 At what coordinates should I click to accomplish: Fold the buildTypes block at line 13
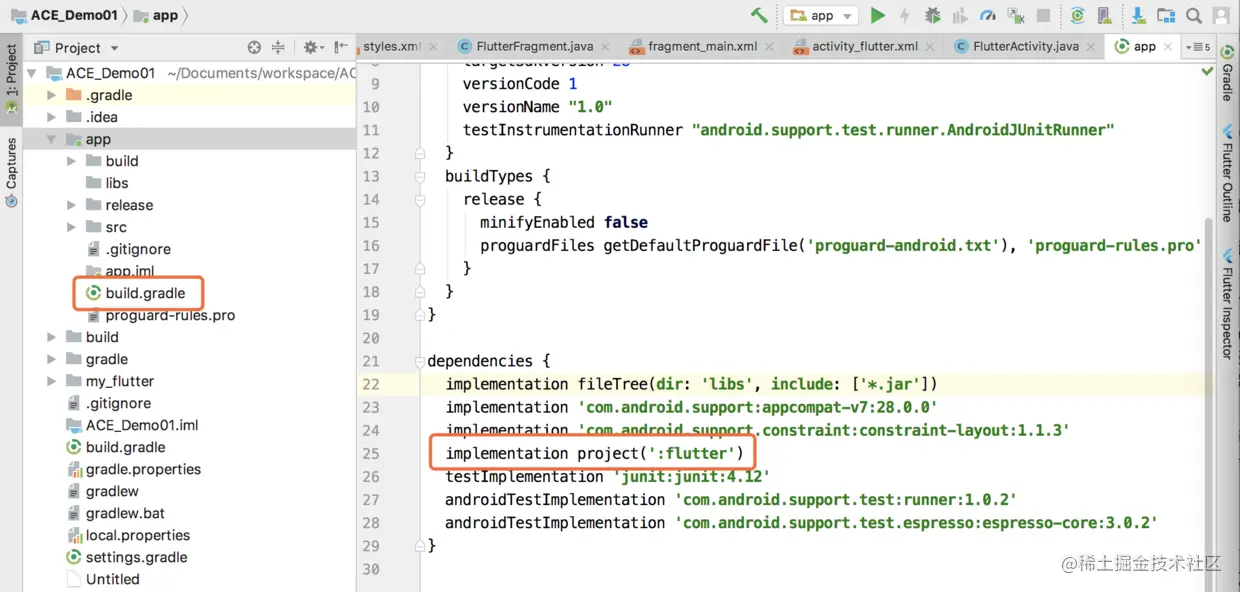point(420,176)
